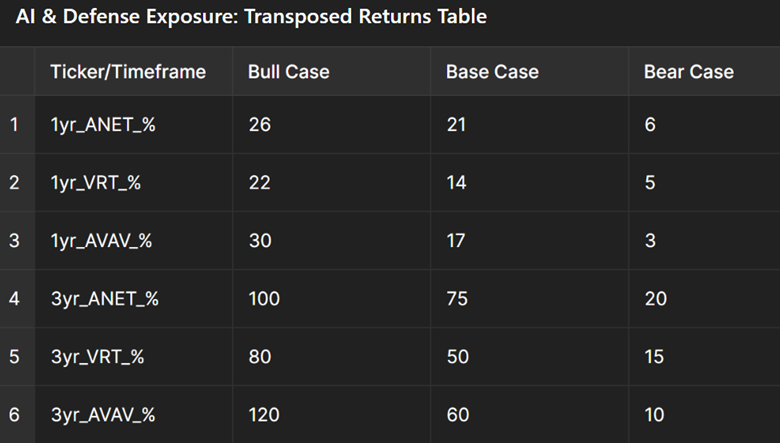
Task: Select the 1yr_ANET Bull Case cell showing 26
Action: (x=259, y=125)
